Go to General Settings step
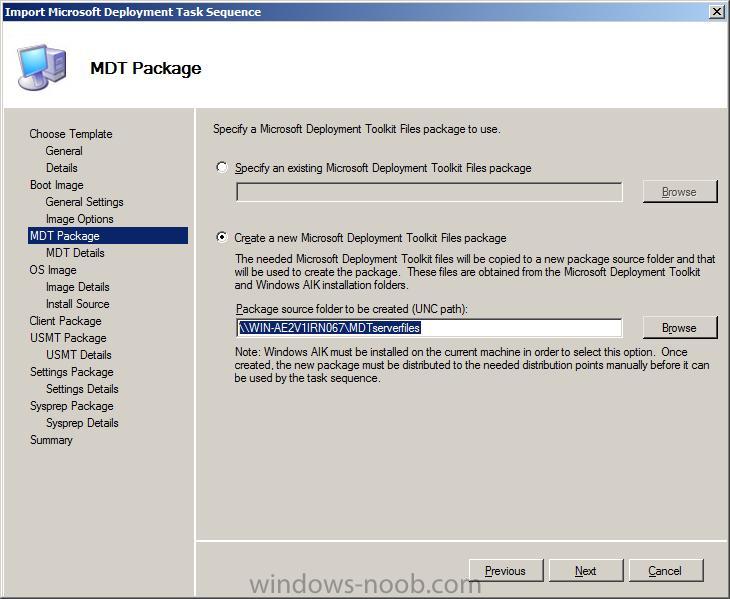This screenshot has width=730, height=599. click(x=84, y=202)
